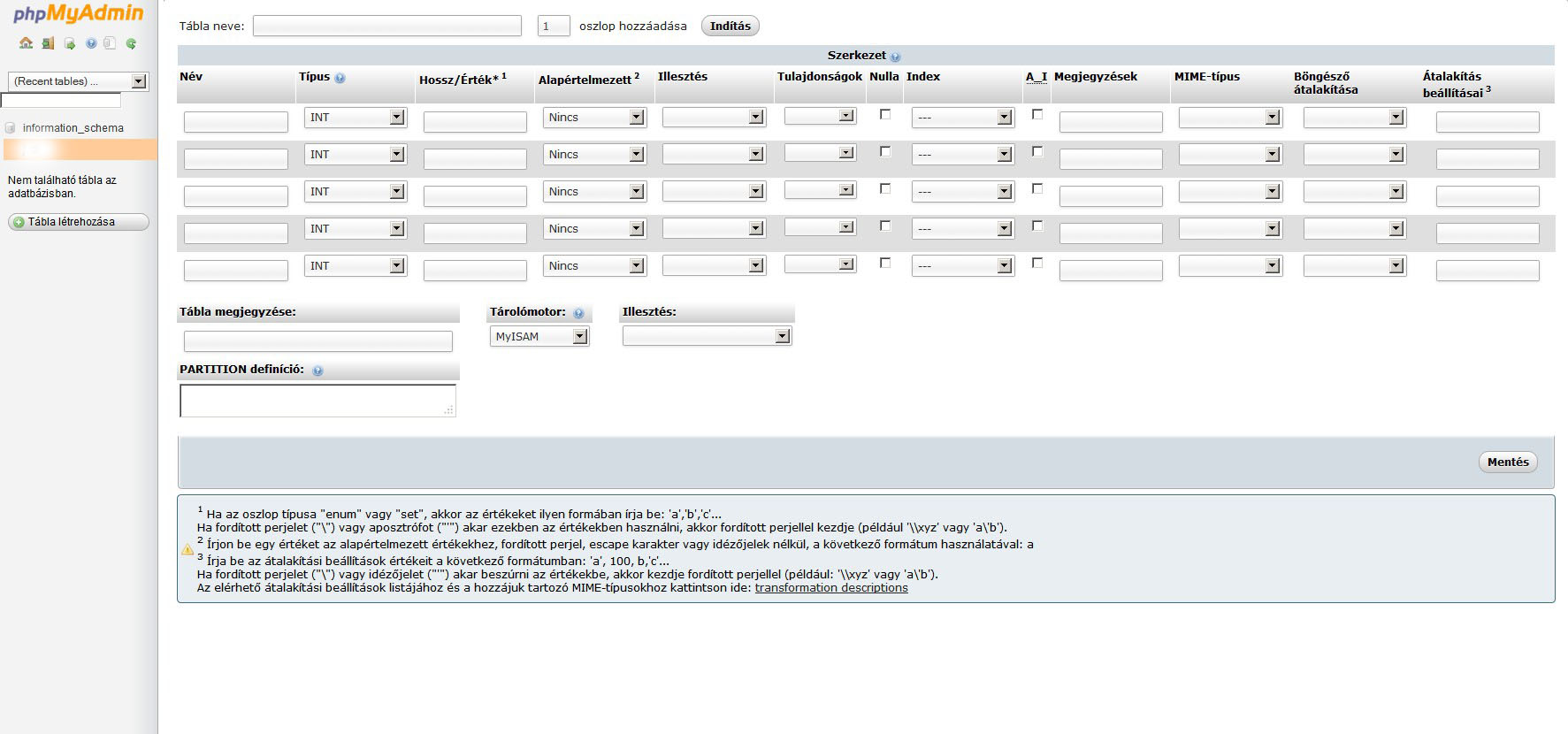Open Alapértelmezett Nincs dropdown in second row
This screenshot has height=734, width=1568.
(594, 154)
